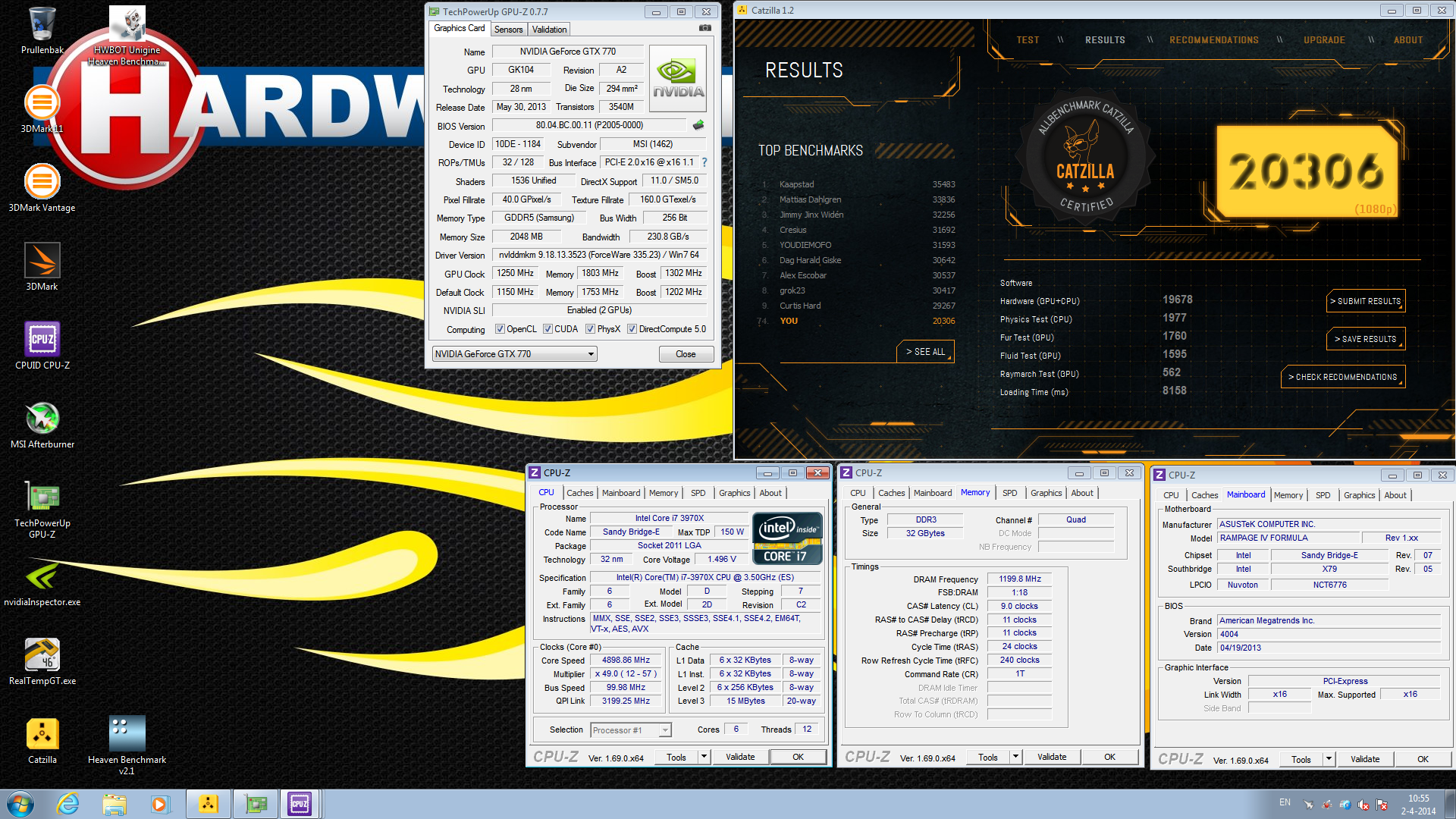Viewport: 1456px width, 819px height.
Task: Click the Bus Interface question mark
Action: point(704,162)
